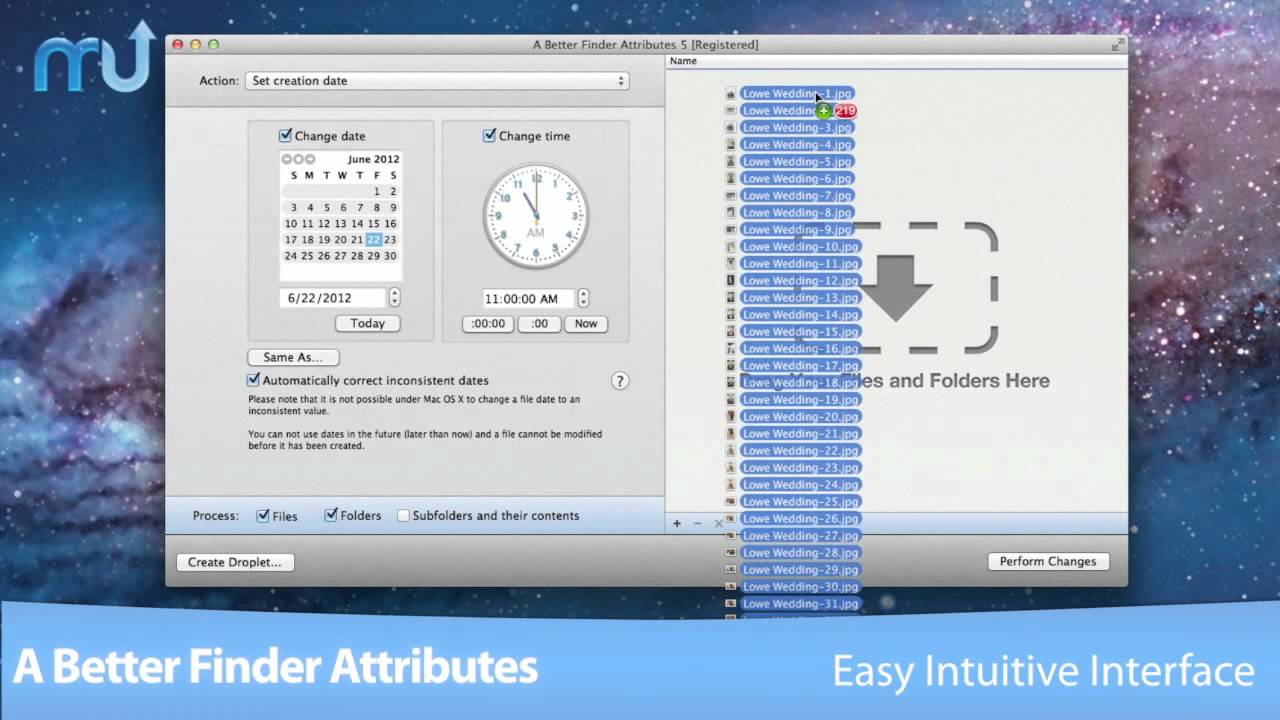Click the Same As... button

[x=293, y=357]
